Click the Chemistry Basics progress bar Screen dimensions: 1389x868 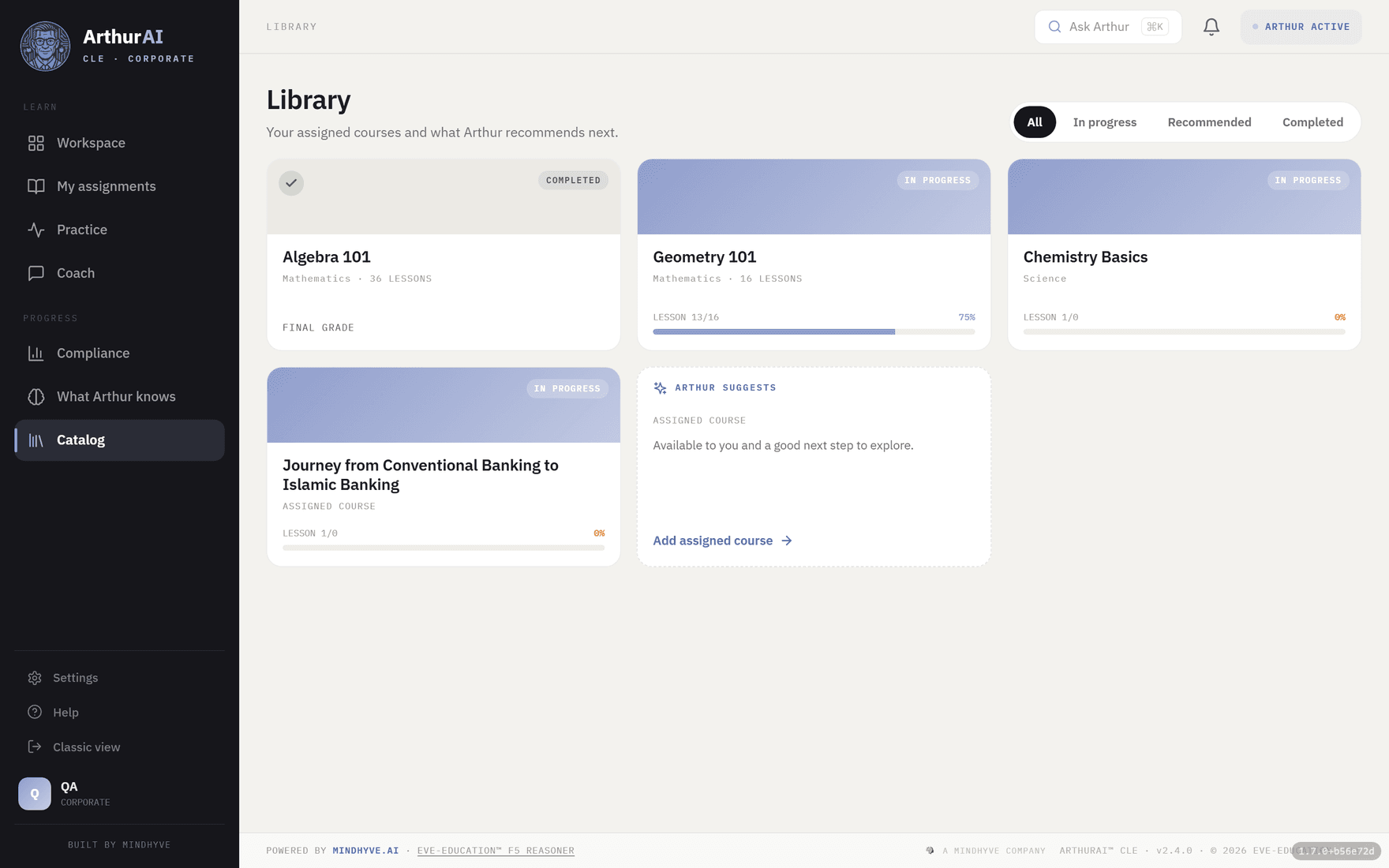click(x=1184, y=332)
